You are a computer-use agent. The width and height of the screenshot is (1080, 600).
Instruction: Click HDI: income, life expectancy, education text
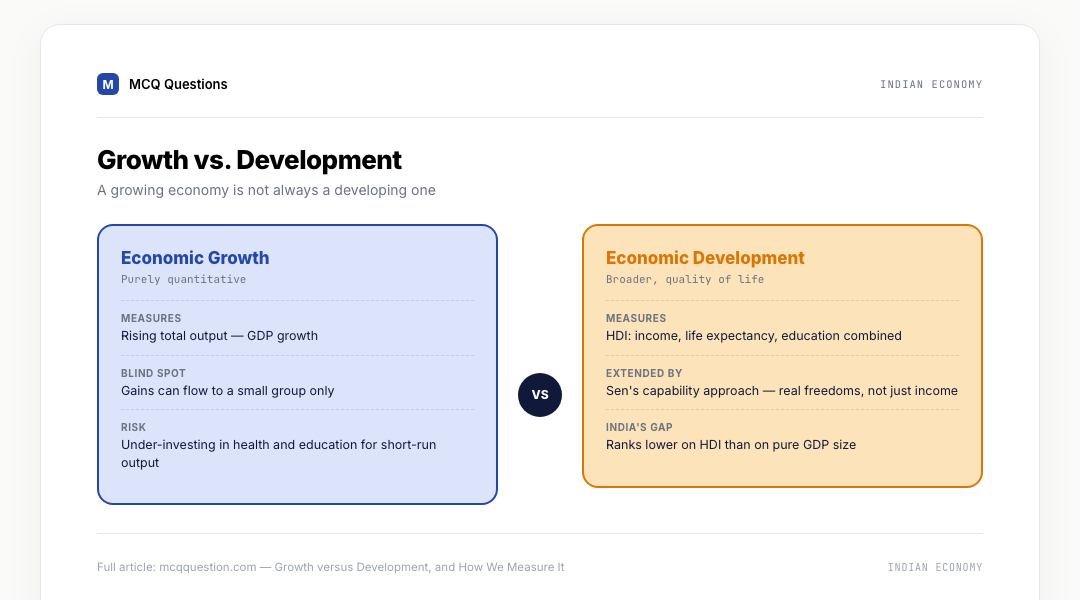pos(754,335)
